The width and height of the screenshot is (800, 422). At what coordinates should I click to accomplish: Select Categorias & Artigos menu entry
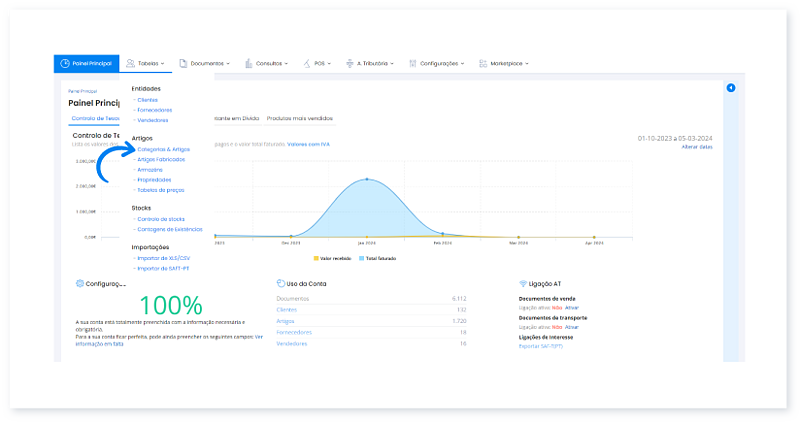click(x=163, y=149)
